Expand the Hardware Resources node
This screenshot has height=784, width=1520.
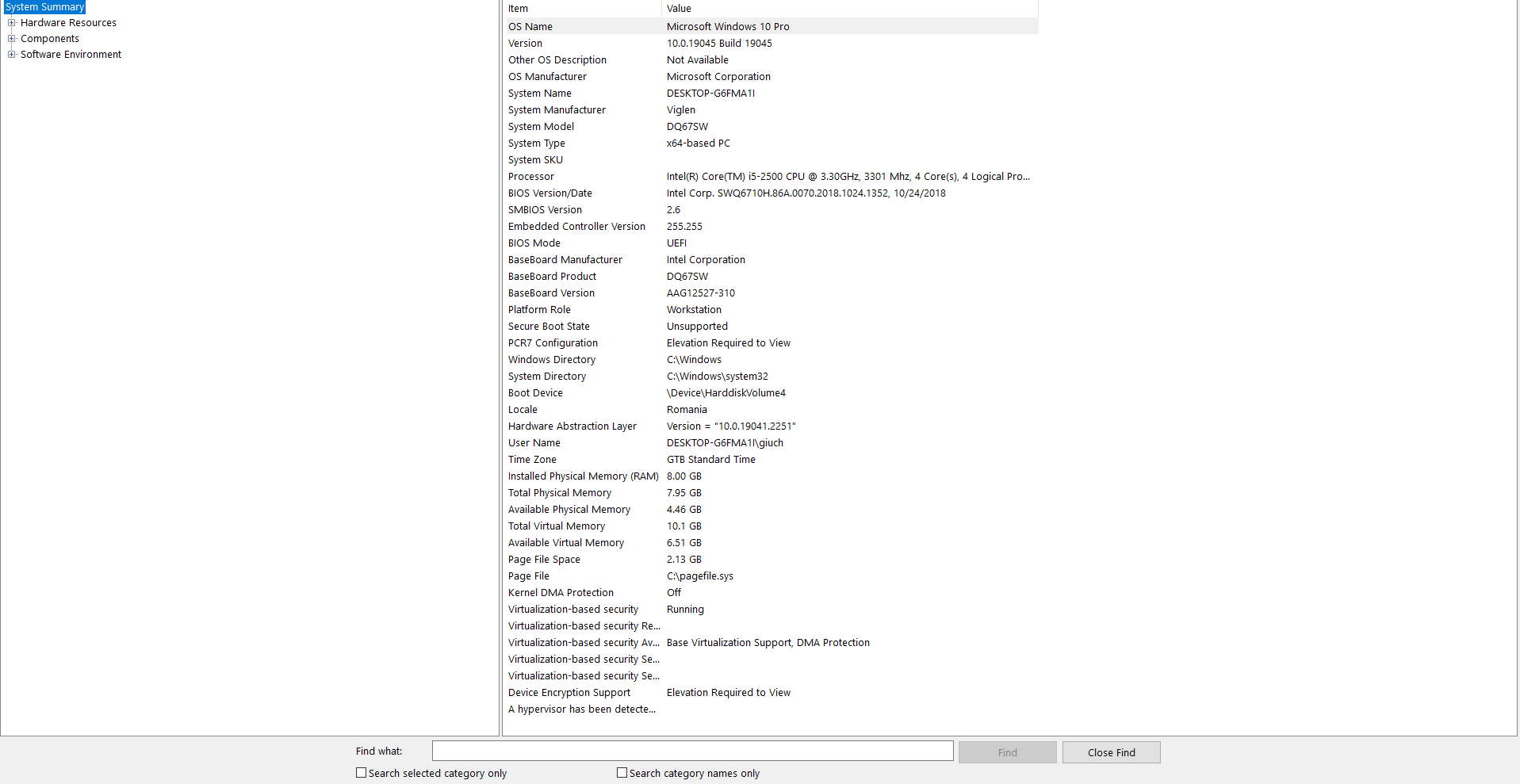[x=11, y=23]
